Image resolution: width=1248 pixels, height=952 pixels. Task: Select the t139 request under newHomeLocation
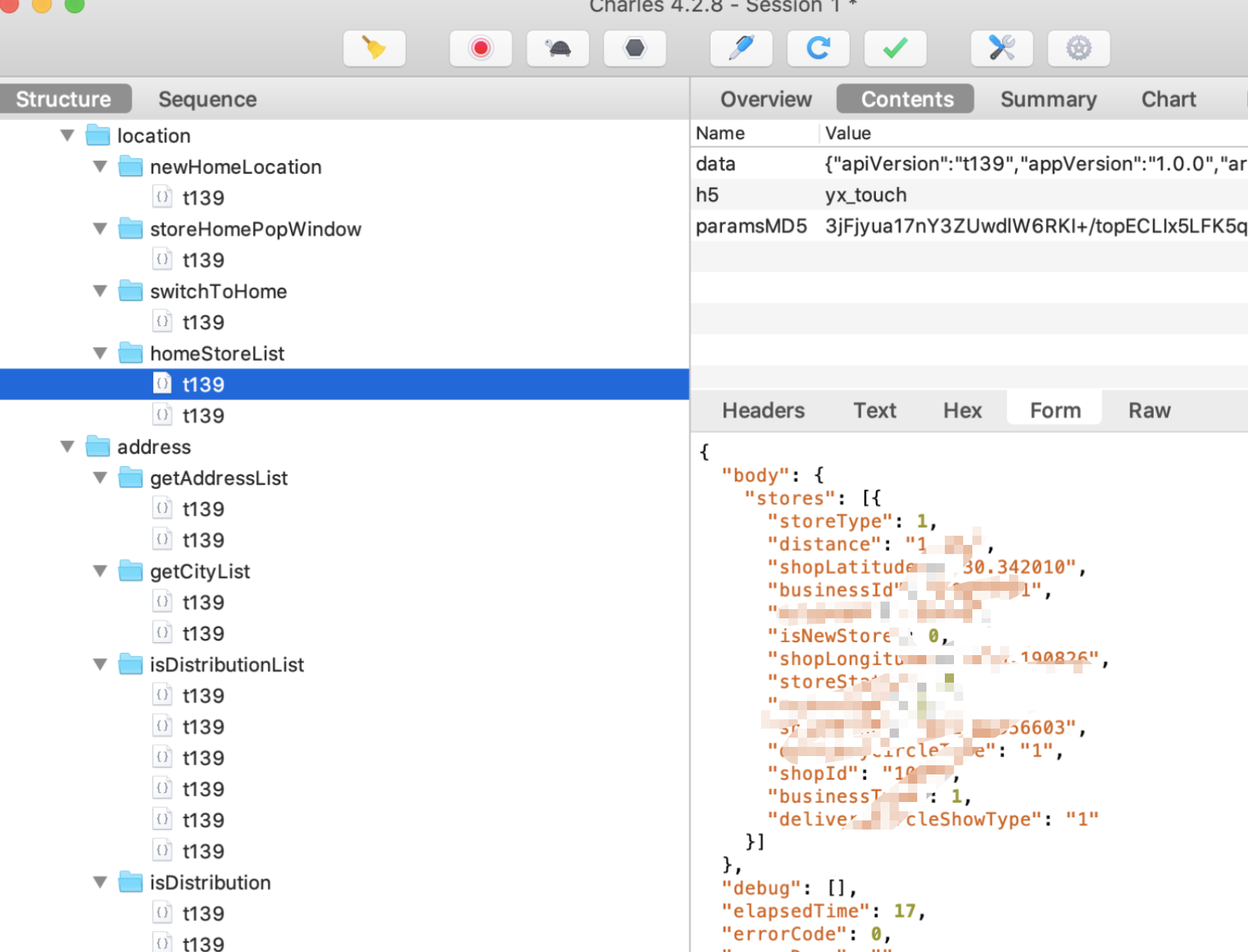[x=203, y=198]
